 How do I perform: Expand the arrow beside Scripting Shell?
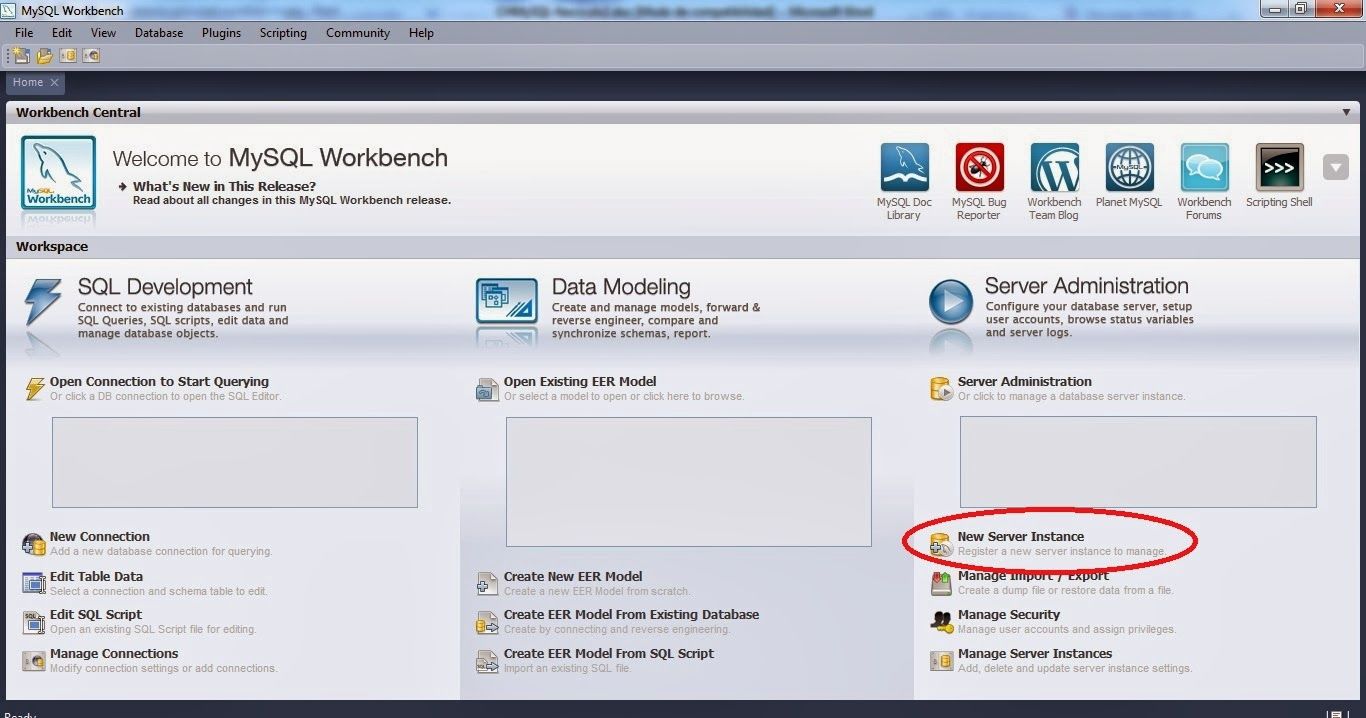click(1335, 167)
